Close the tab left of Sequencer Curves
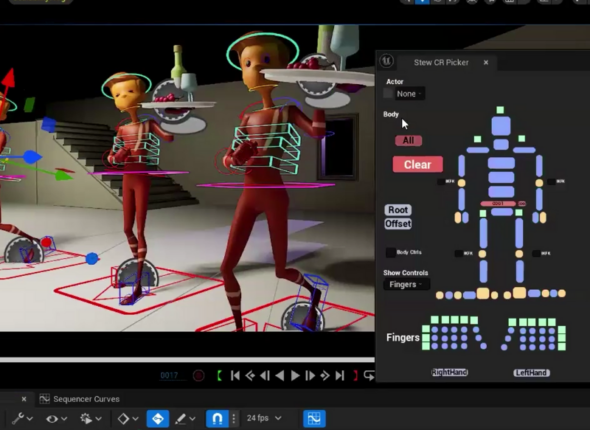This screenshot has width=590, height=430. pyautogui.click(x=24, y=399)
